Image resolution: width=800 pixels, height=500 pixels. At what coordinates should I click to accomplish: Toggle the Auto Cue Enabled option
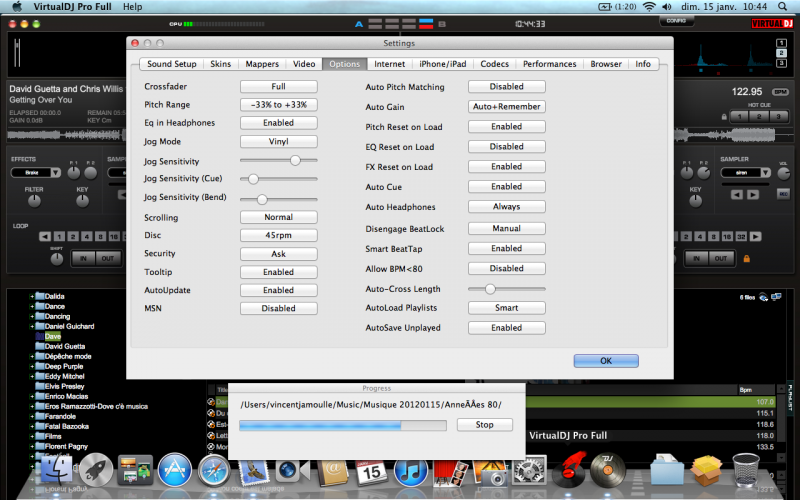click(x=506, y=187)
